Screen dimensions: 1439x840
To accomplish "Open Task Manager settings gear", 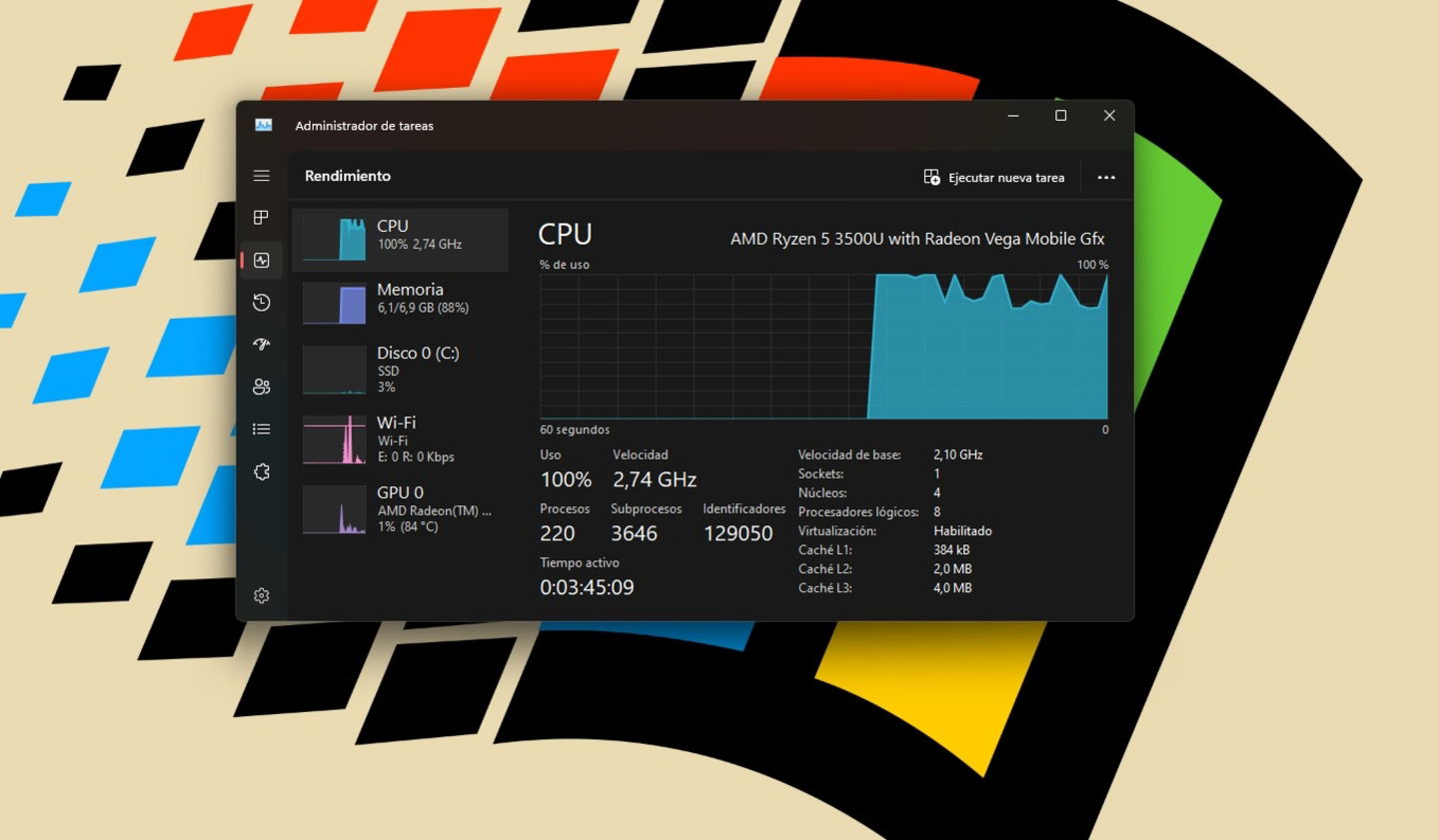I will [x=262, y=595].
